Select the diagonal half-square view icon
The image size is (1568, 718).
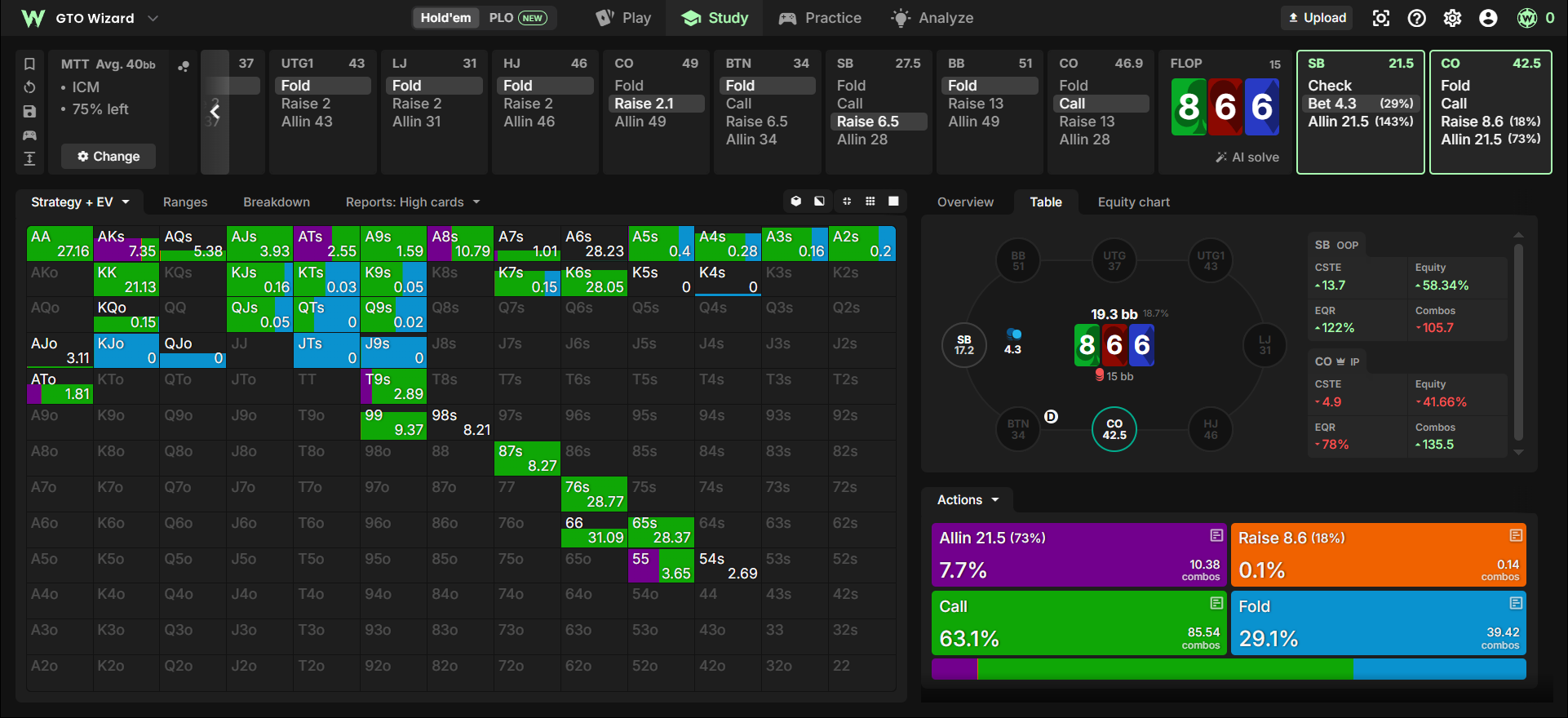[819, 201]
